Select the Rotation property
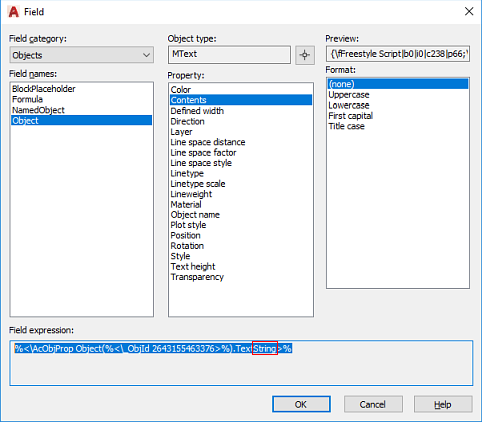Screen dimensions: 482x422 [187, 246]
